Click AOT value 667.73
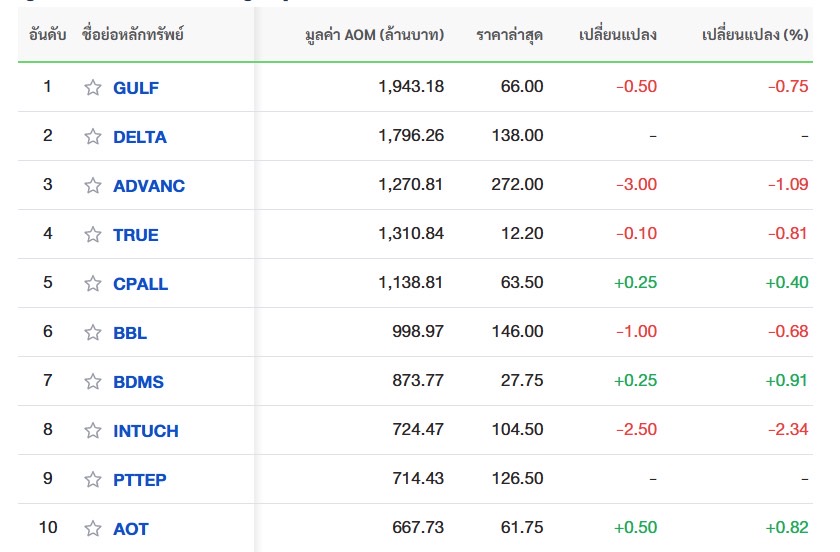Screen dimensions: 840x552 click(418, 528)
